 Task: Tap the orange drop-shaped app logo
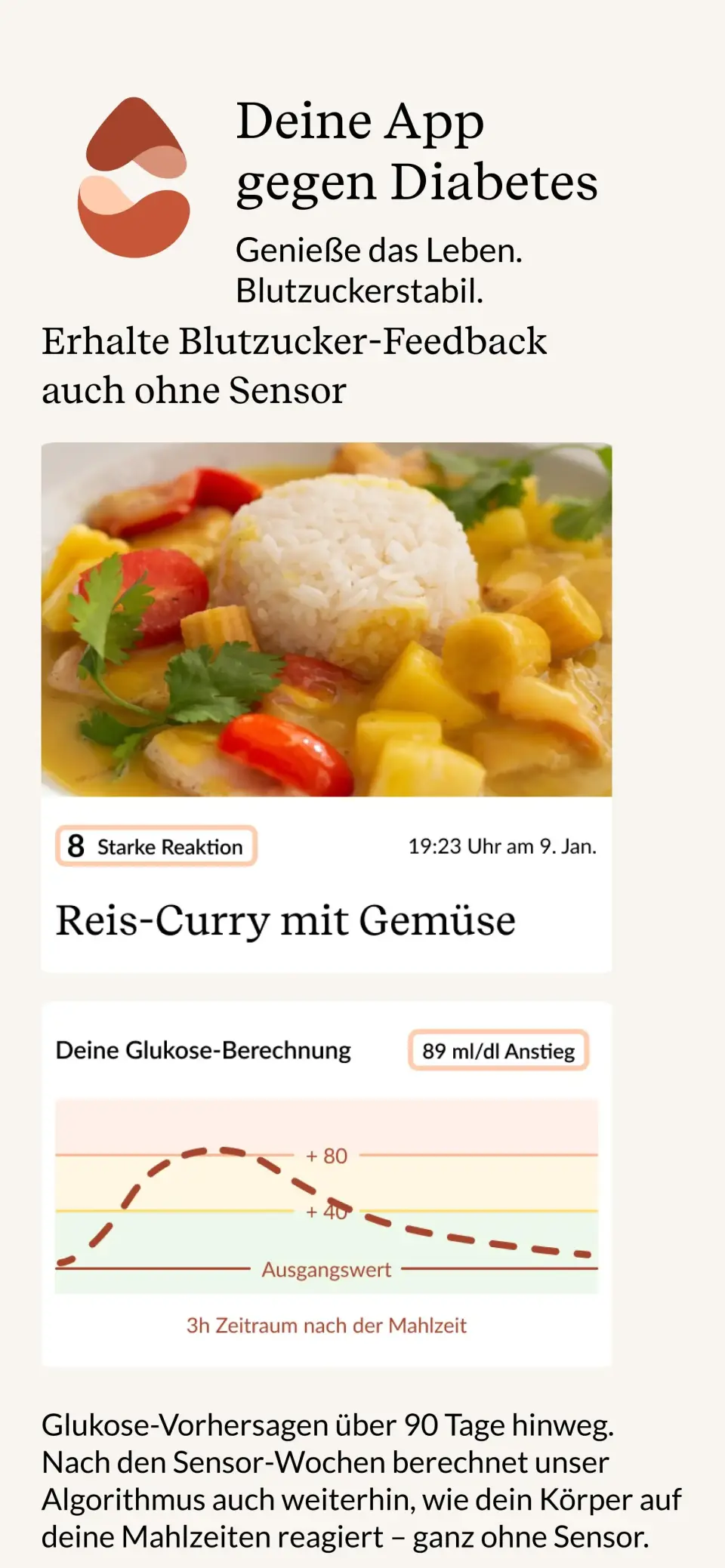134,177
